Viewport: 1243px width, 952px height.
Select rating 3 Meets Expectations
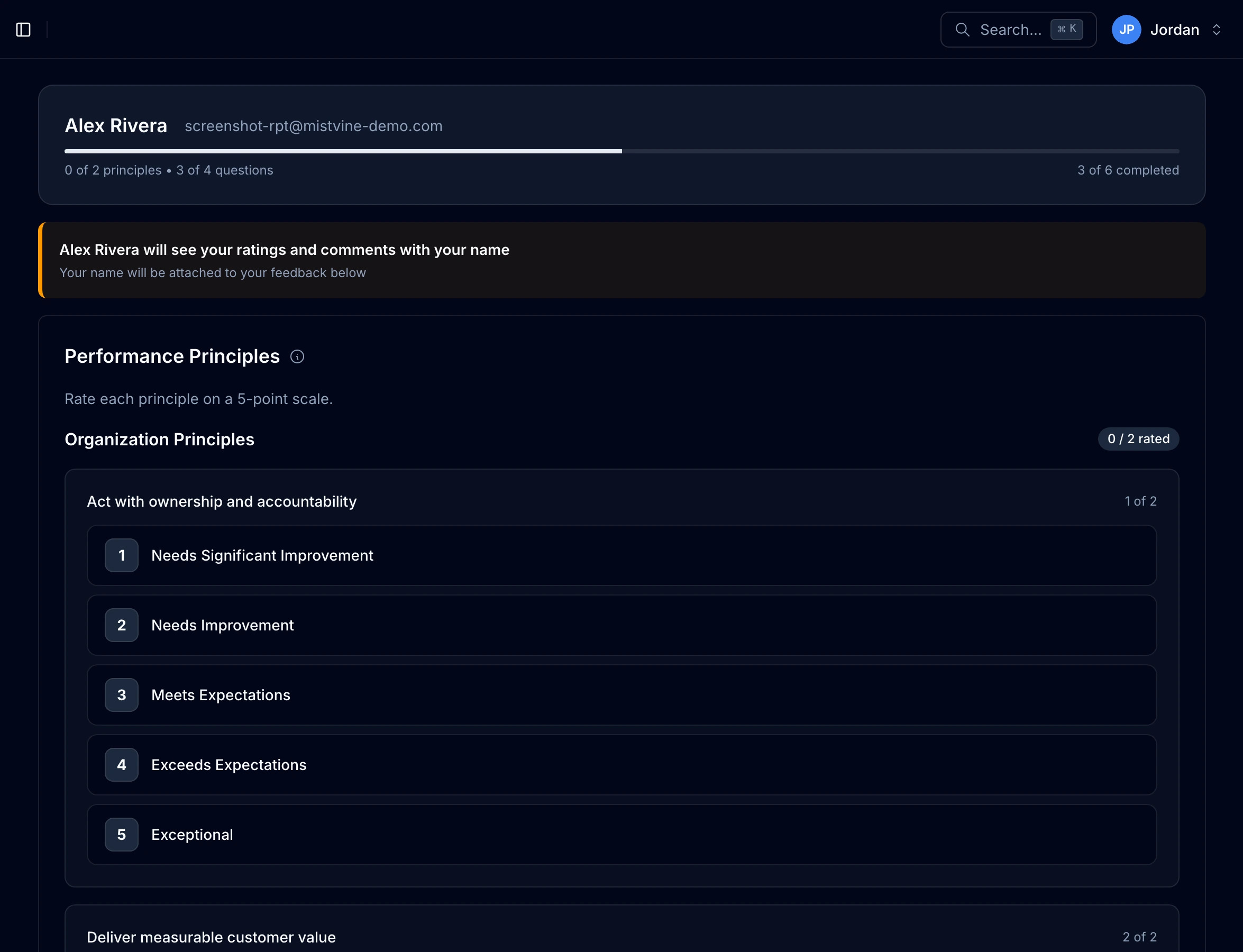point(621,695)
